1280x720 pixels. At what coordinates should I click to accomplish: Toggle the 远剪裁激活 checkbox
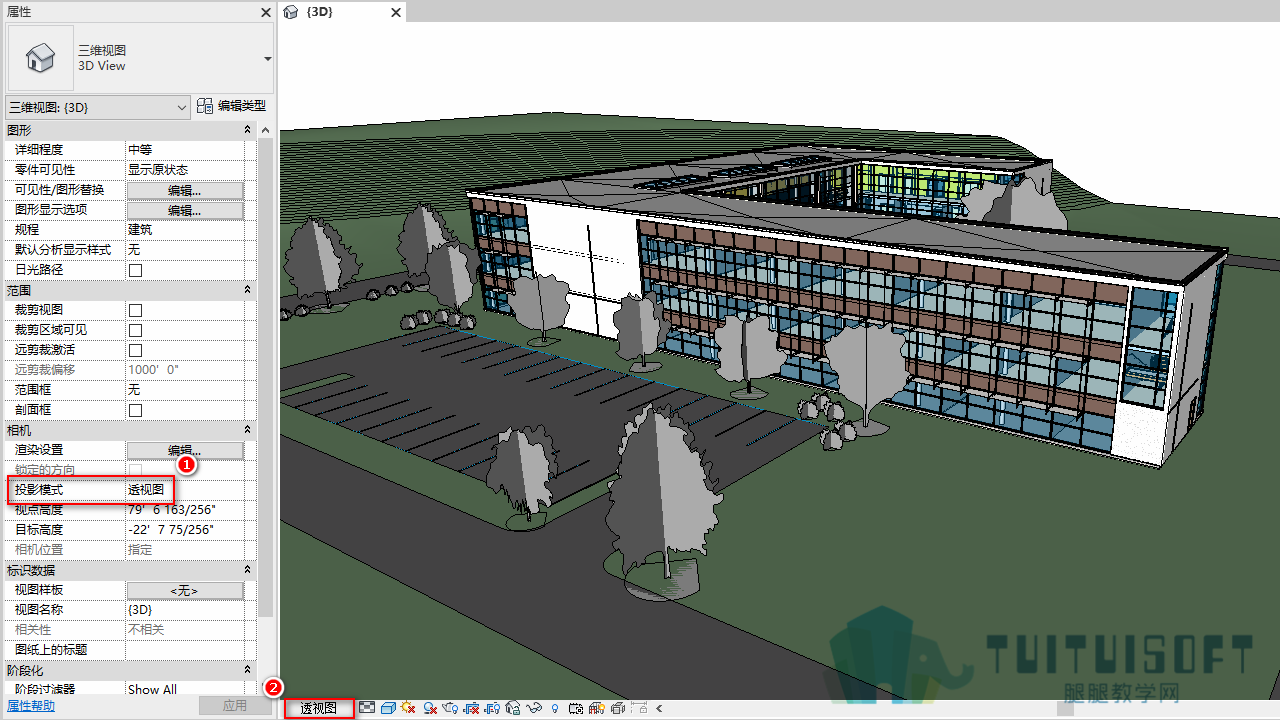pyautogui.click(x=135, y=350)
